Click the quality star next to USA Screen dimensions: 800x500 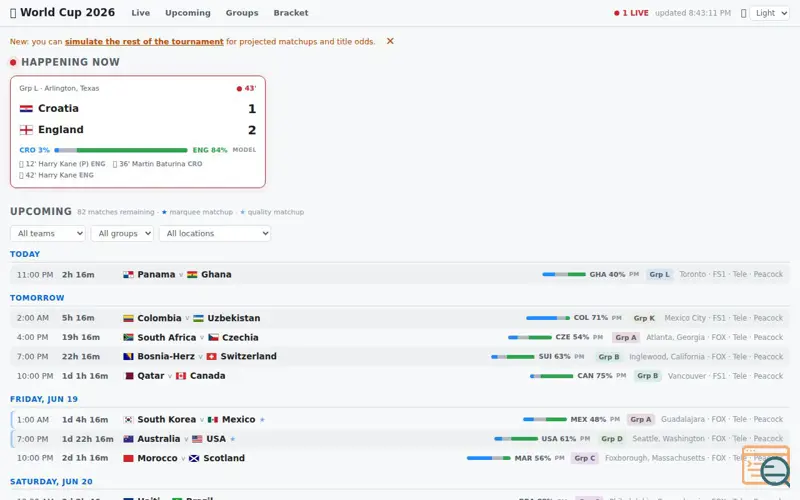(233, 439)
